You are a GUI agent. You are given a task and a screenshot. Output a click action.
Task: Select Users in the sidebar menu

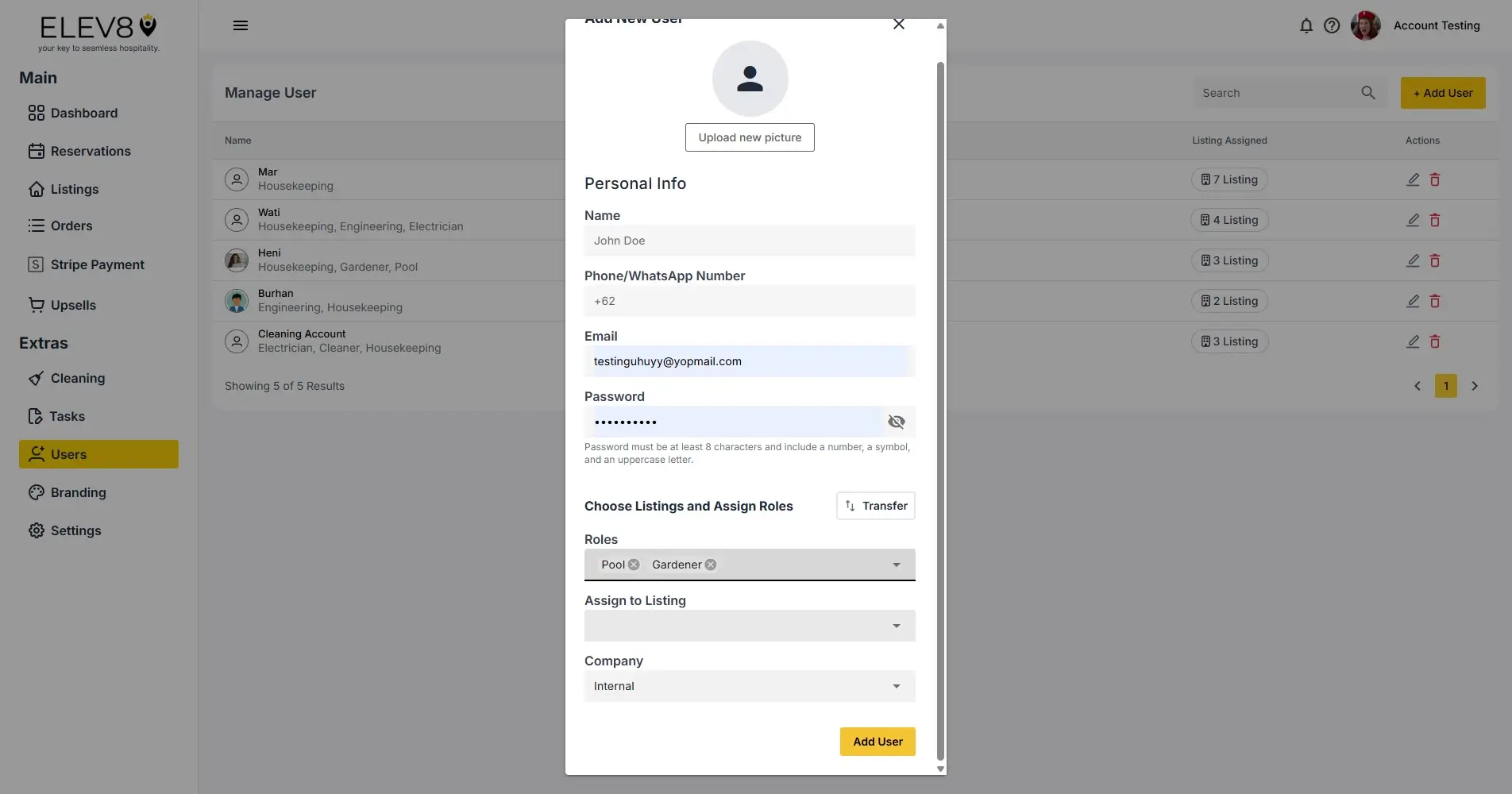pos(68,454)
